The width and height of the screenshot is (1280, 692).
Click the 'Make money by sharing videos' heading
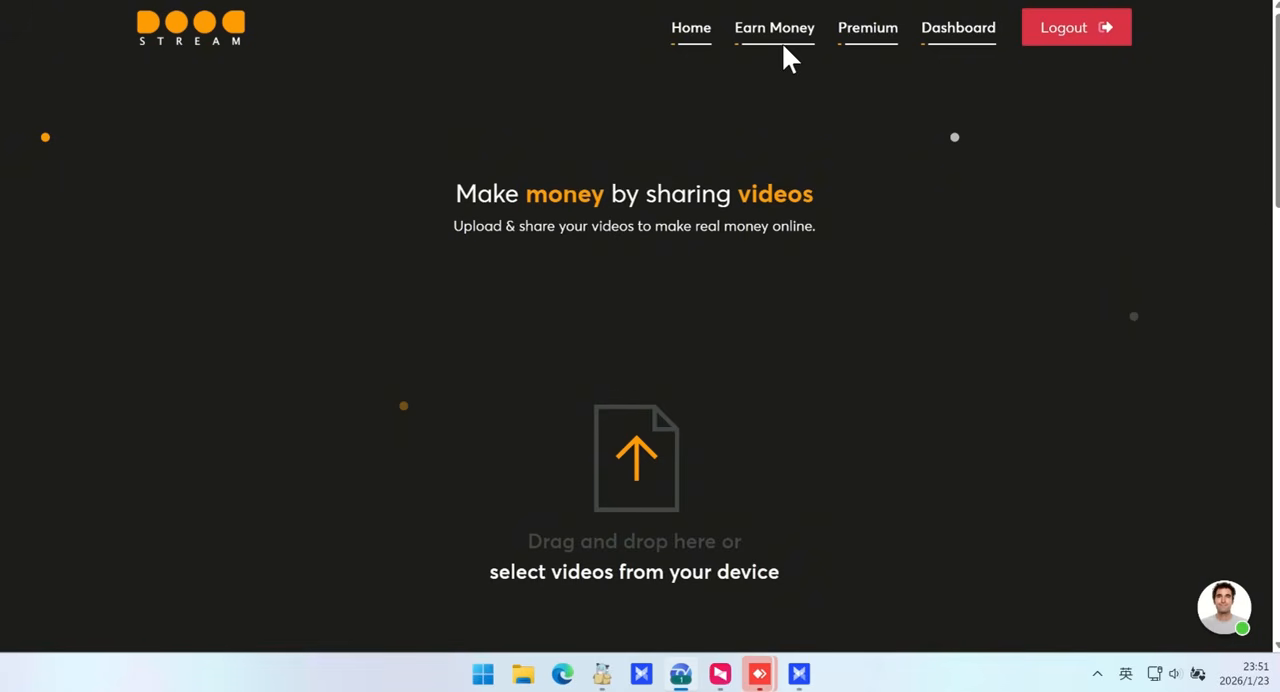tap(634, 193)
